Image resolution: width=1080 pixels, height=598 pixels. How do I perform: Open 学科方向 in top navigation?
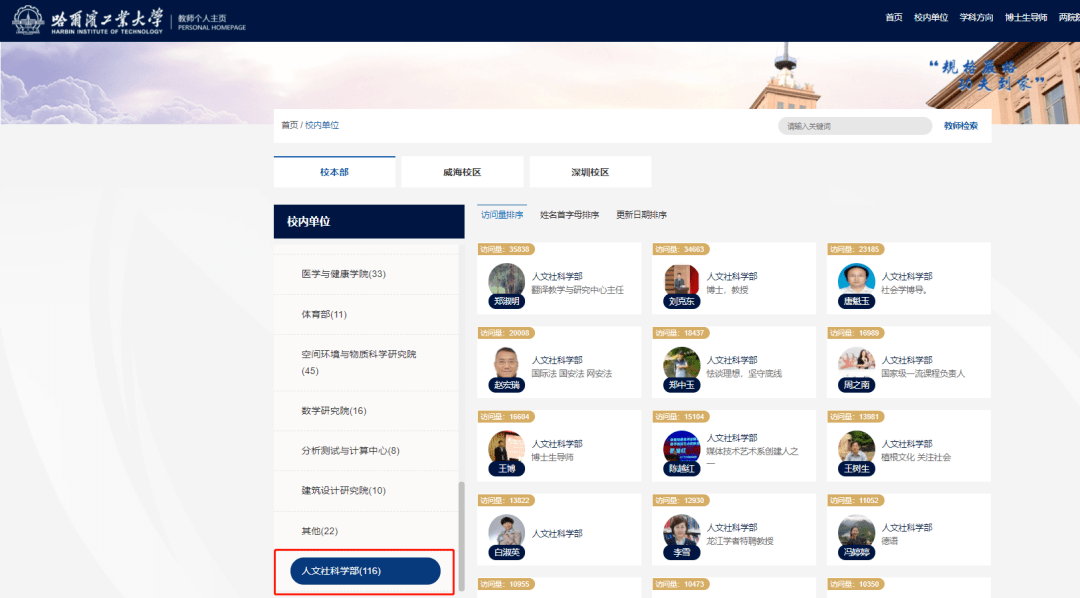click(976, 17)
